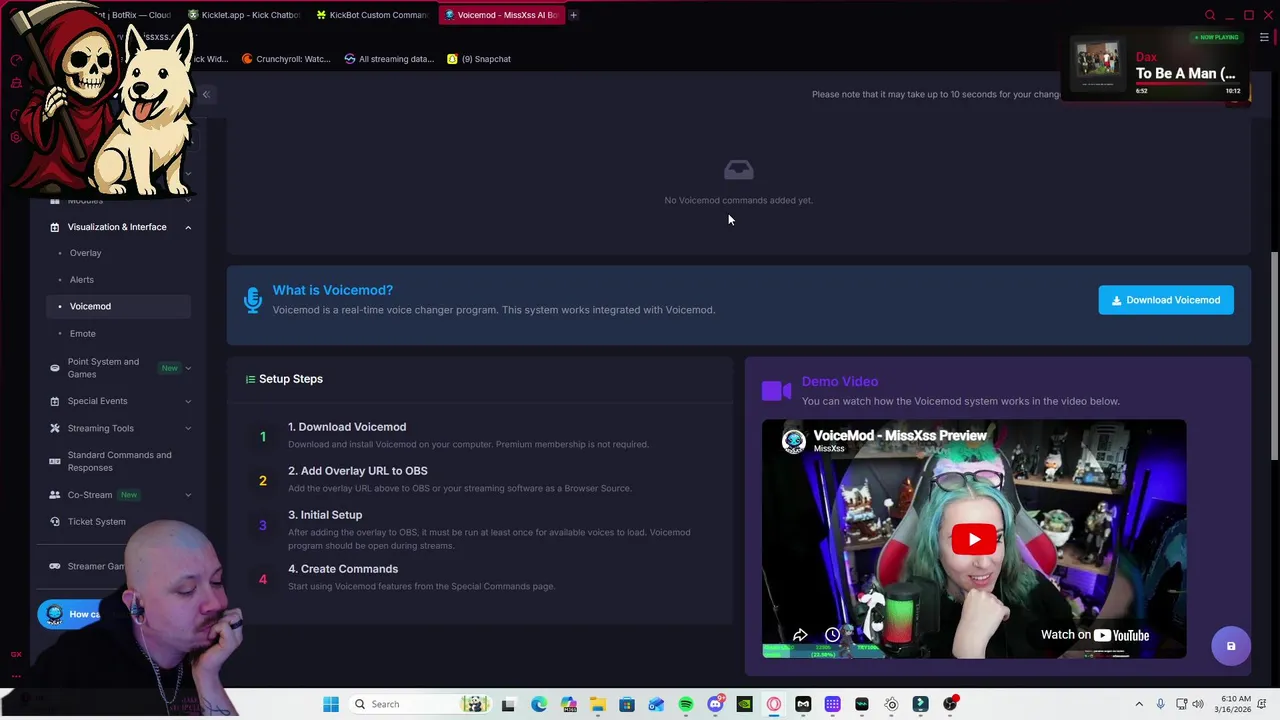The image size is (1280, 720).
Task: Play the VoiceMod demo YouTube video
Action: [974, 540]
